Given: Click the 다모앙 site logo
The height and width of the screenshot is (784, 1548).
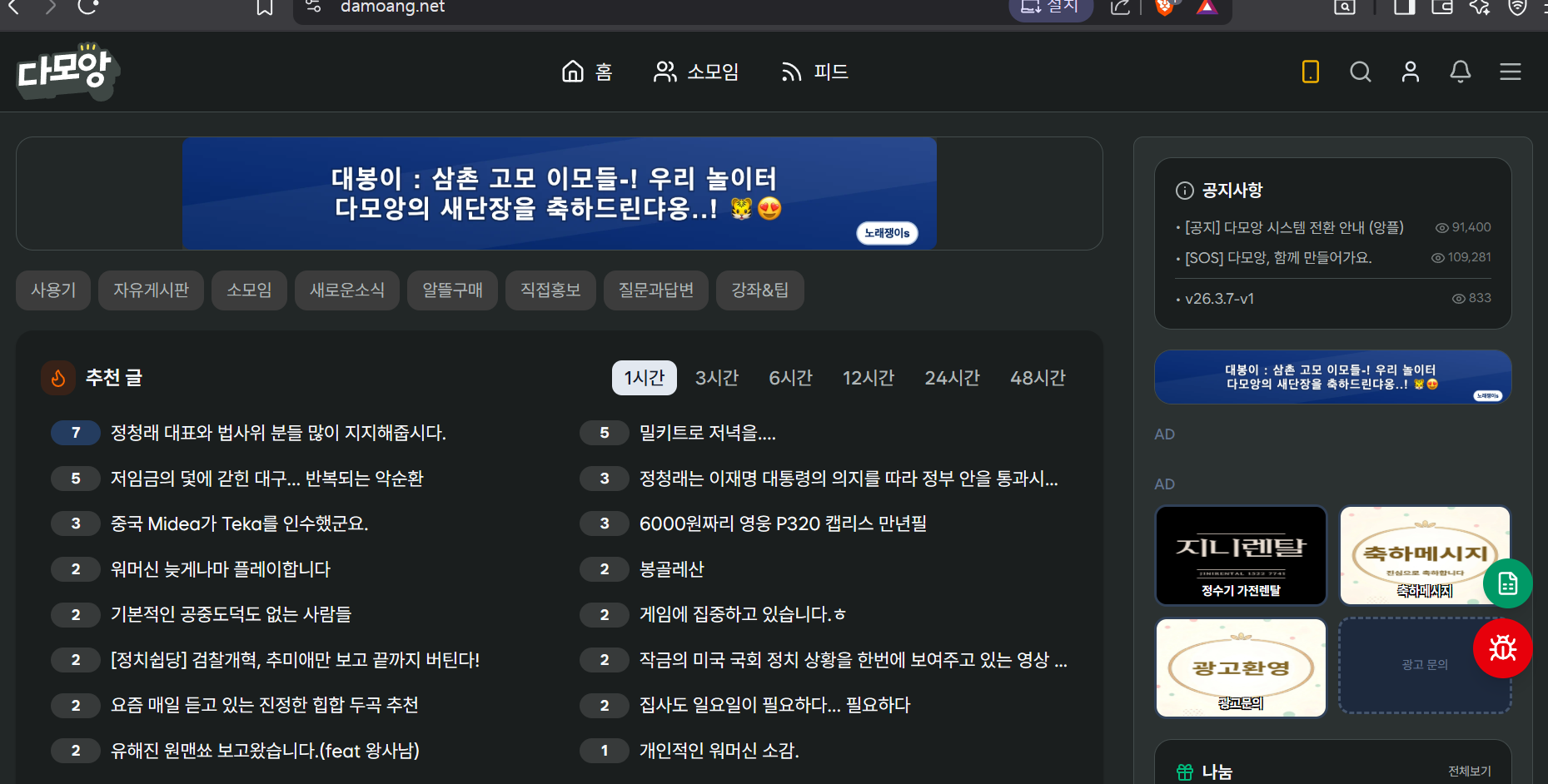Looking at the screenshot, I should [68, 72].
